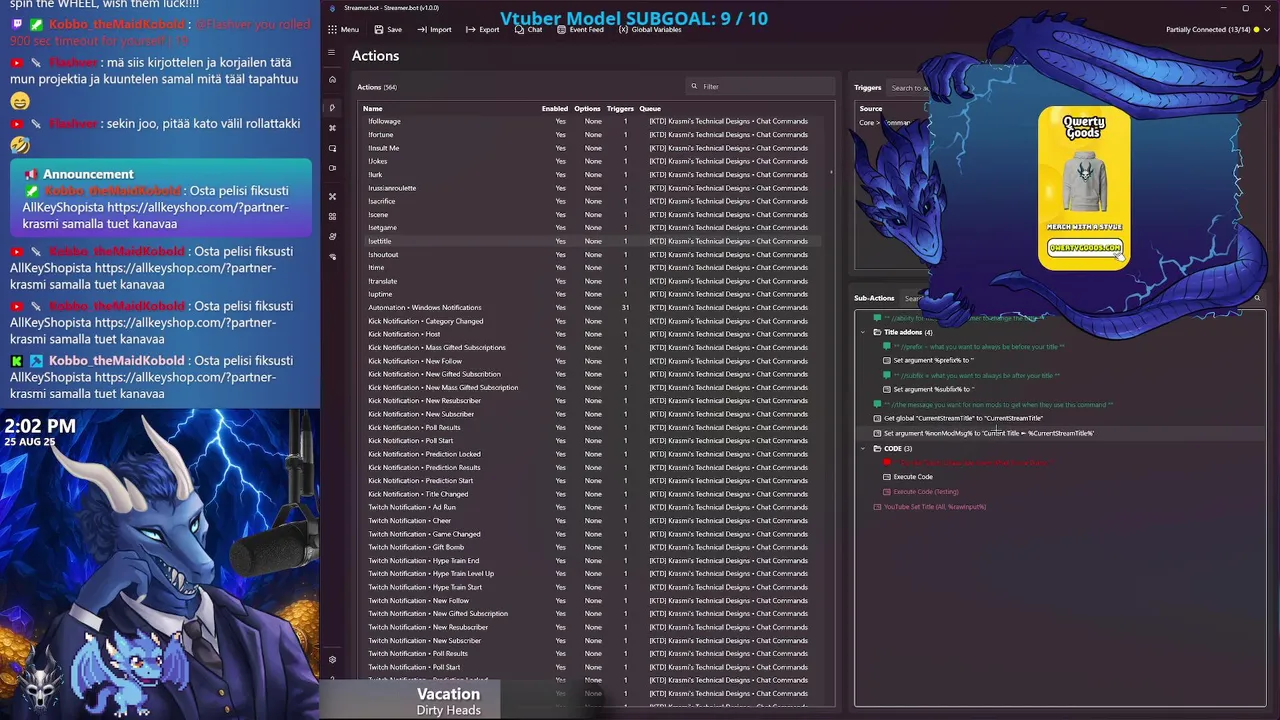Select the !russianroulette action row
This screenshot has width=1280, height=720.
(590, 188)
